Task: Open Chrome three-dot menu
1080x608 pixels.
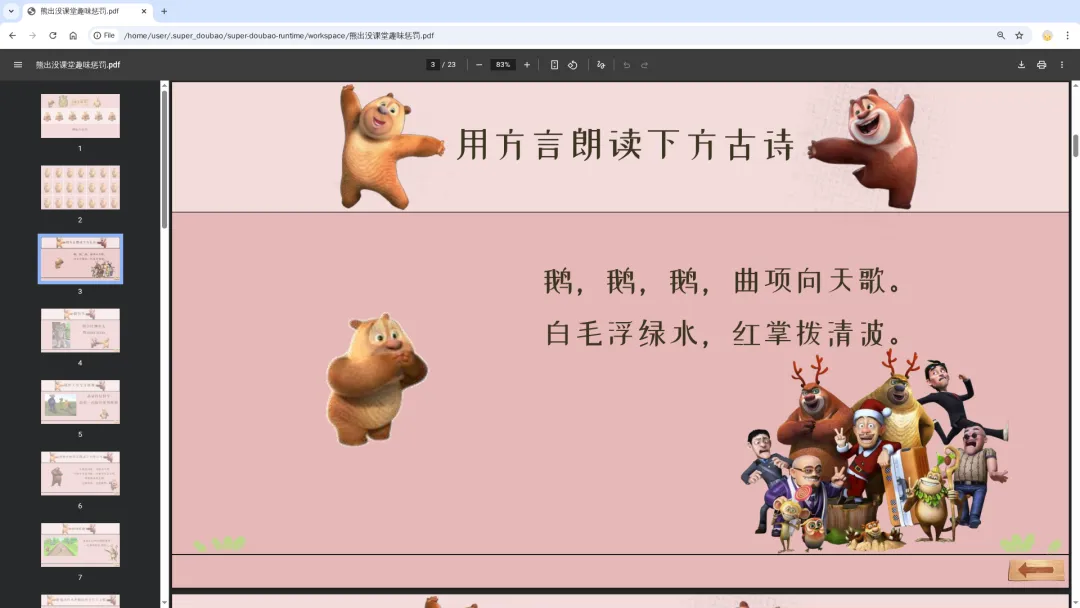Action: 1068,35
